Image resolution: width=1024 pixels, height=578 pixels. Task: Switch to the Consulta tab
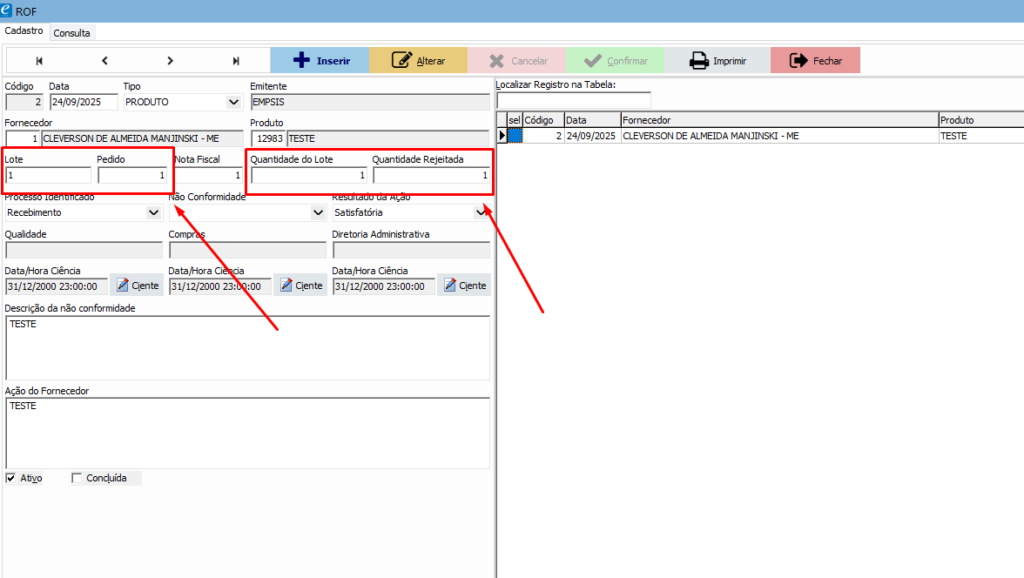(x=72, y=33)
